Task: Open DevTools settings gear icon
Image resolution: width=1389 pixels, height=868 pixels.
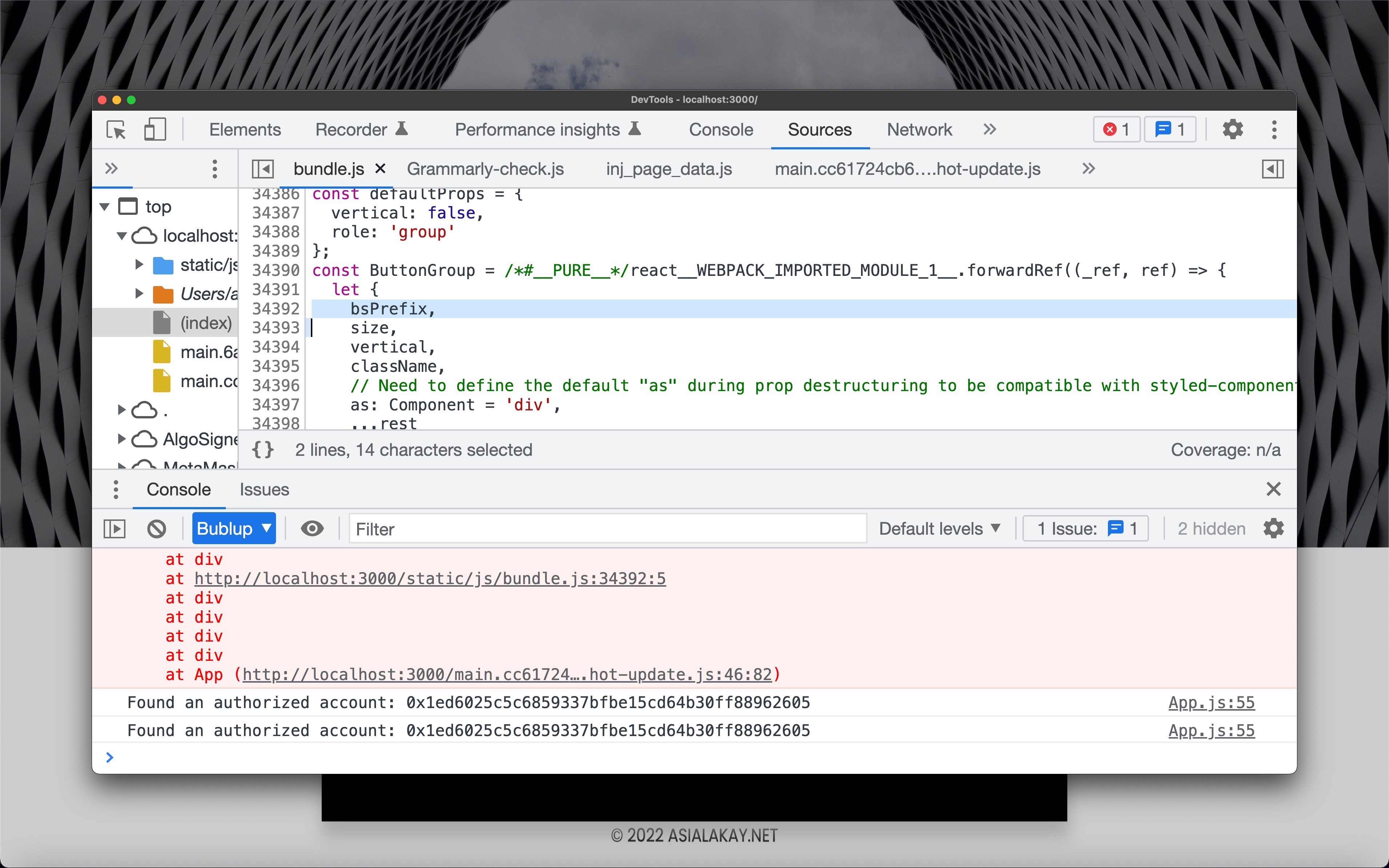Action: coord(1232,130)
